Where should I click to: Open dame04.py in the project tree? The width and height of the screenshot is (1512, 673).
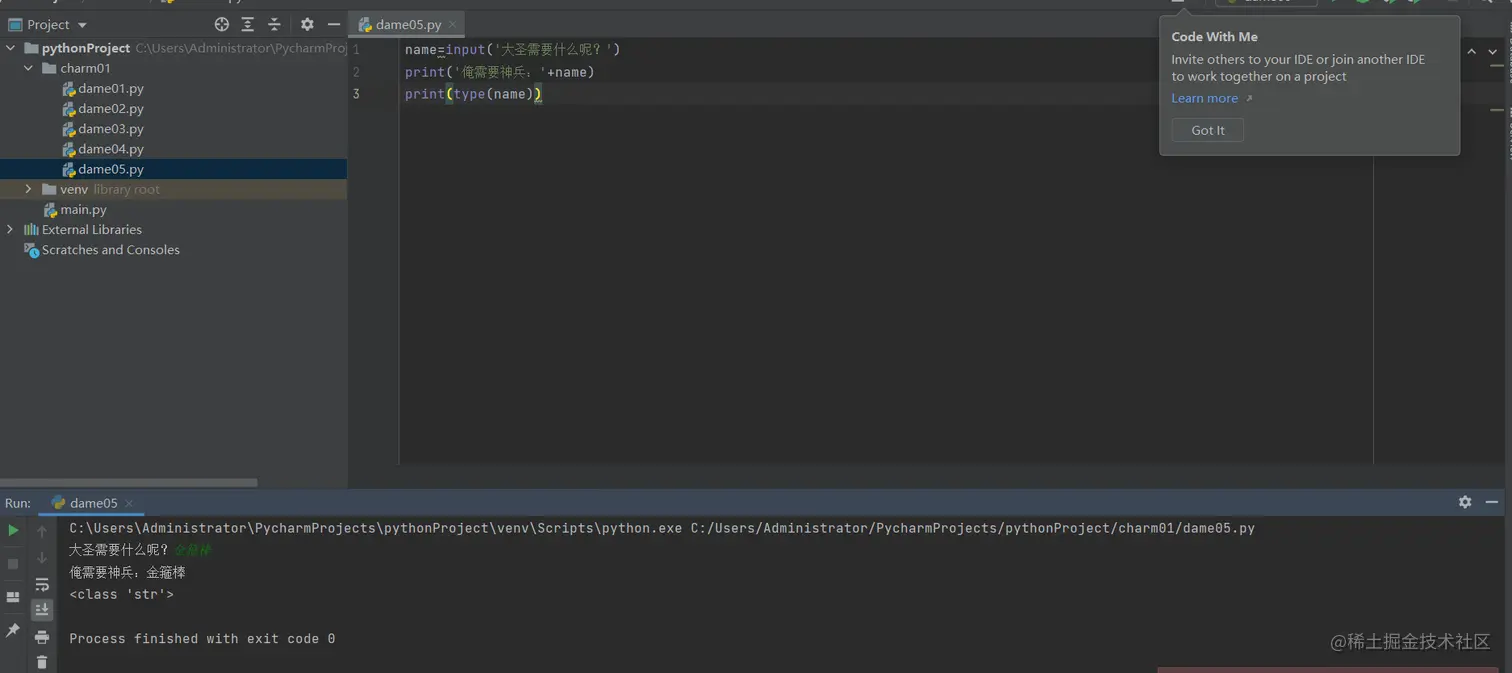click(111, 148)
